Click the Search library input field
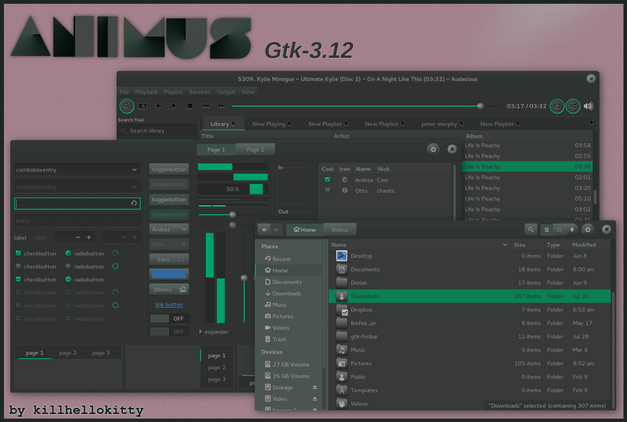This screenshot has height=422, width=627. point(158,131)
